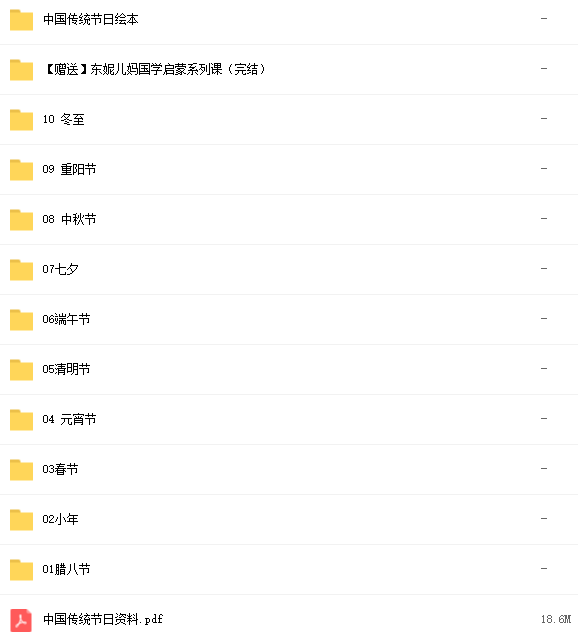Open file 中国传统节日资料.pdf

click(103, 619)
